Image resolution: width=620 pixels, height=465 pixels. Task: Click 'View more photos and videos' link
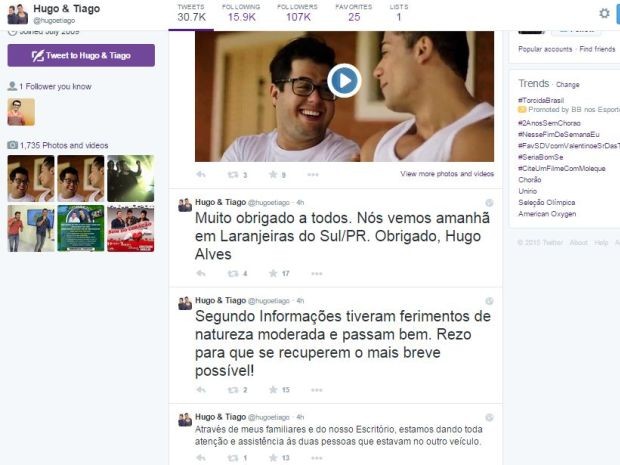[x=446, y=174]
